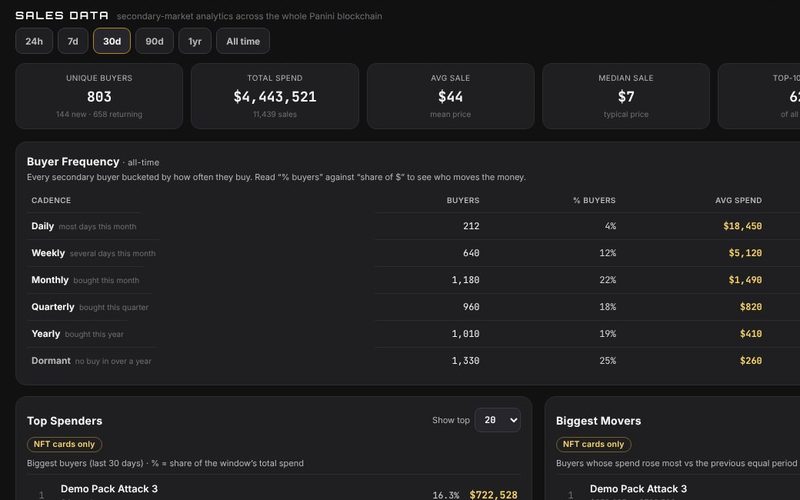
Task: Click the Quarterly avg spend $820
Action: (x=751, y=307)
